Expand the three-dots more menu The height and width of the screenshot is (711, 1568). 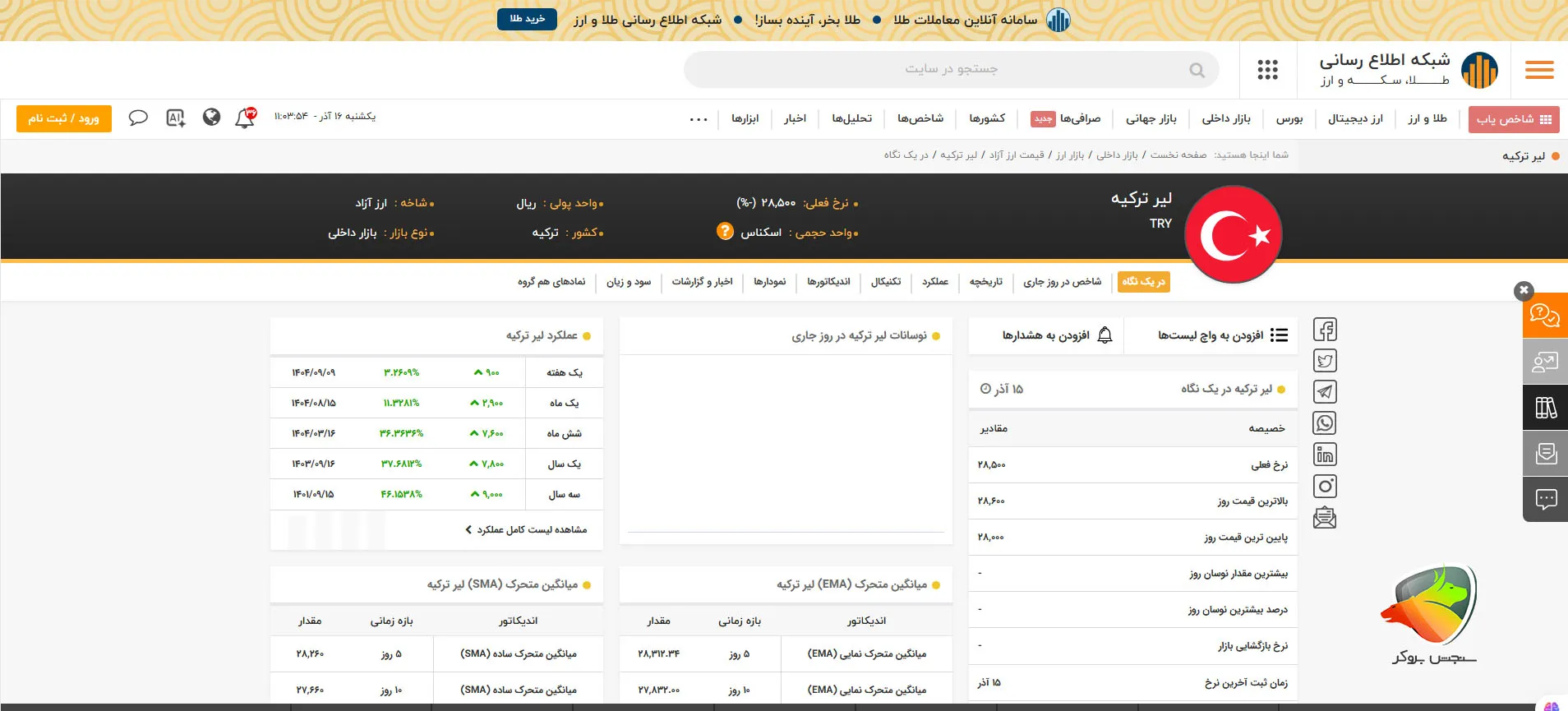coord(699,119)
